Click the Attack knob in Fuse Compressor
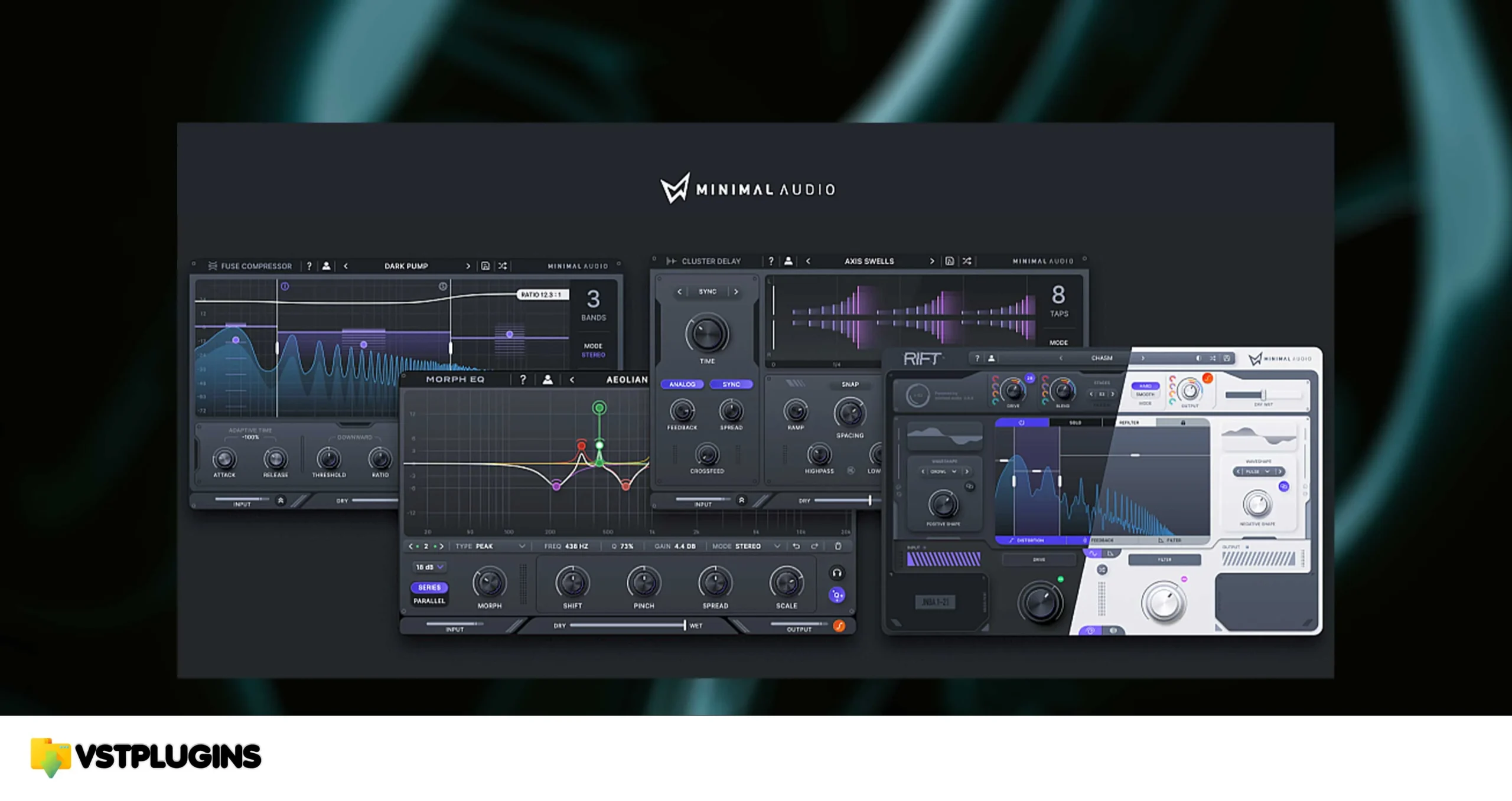This screenshot has height=801, width=1512. [x=224, y=458]
